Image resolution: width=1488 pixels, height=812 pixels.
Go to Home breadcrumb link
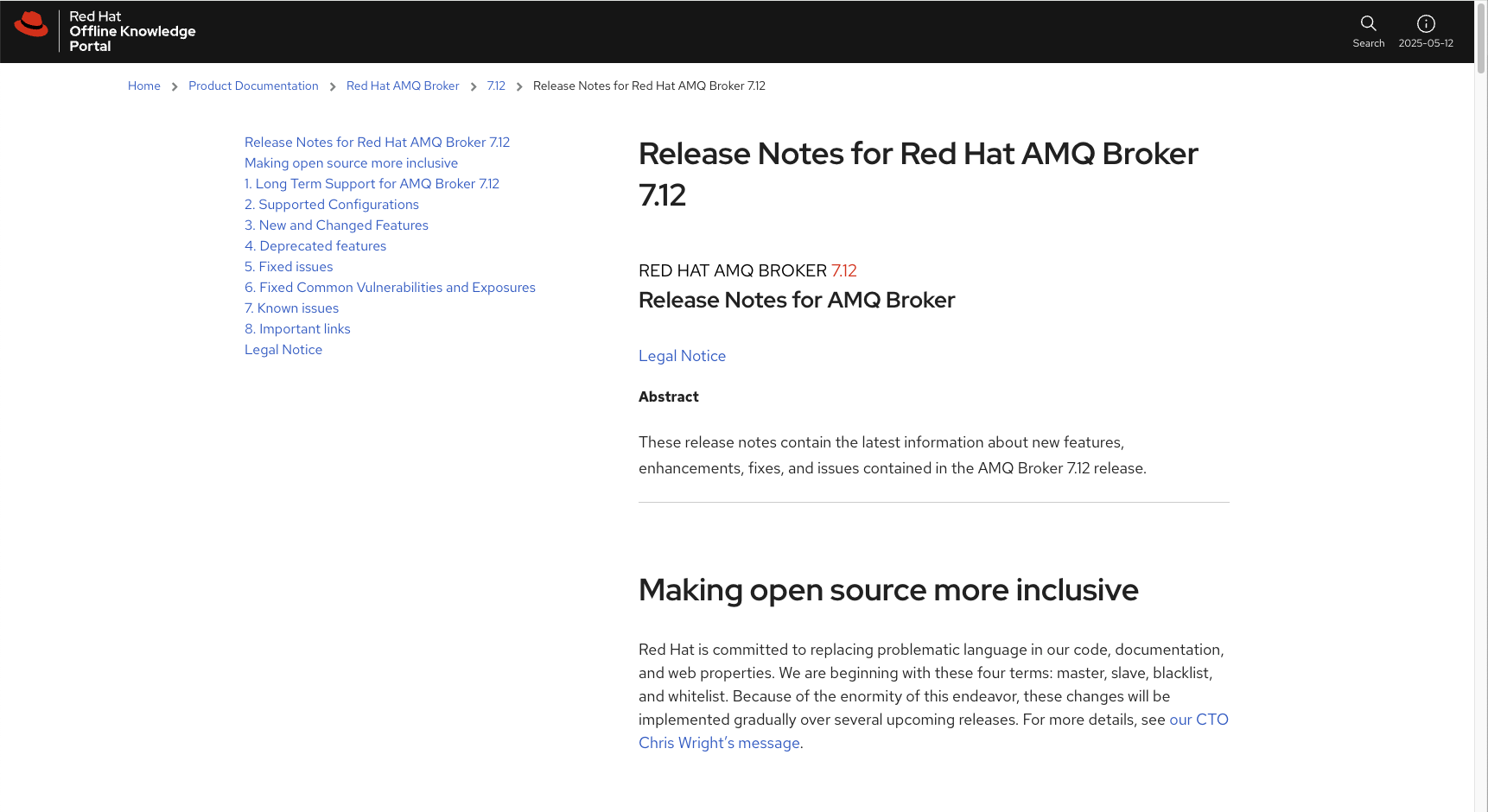pyautogui.click(x=144, y=86)
